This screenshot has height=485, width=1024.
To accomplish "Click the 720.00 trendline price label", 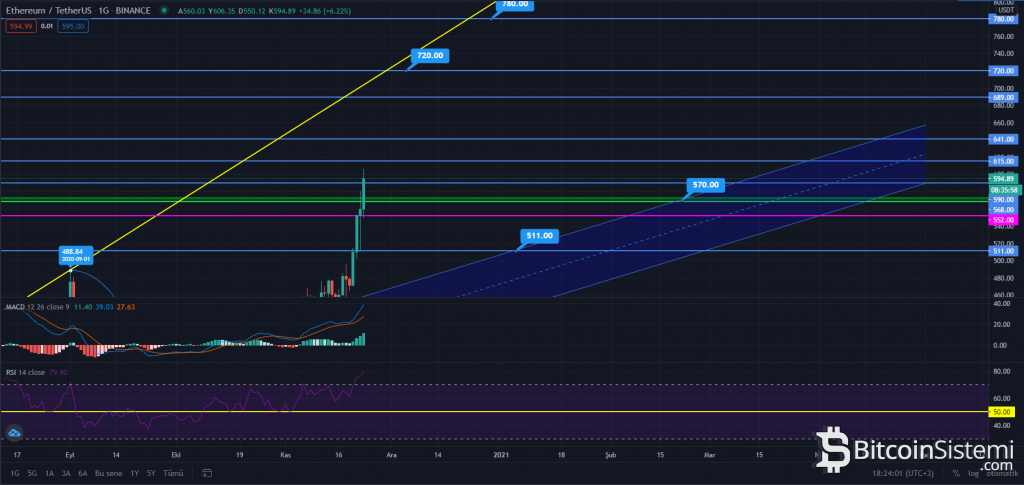I will (x=430, y=56).
